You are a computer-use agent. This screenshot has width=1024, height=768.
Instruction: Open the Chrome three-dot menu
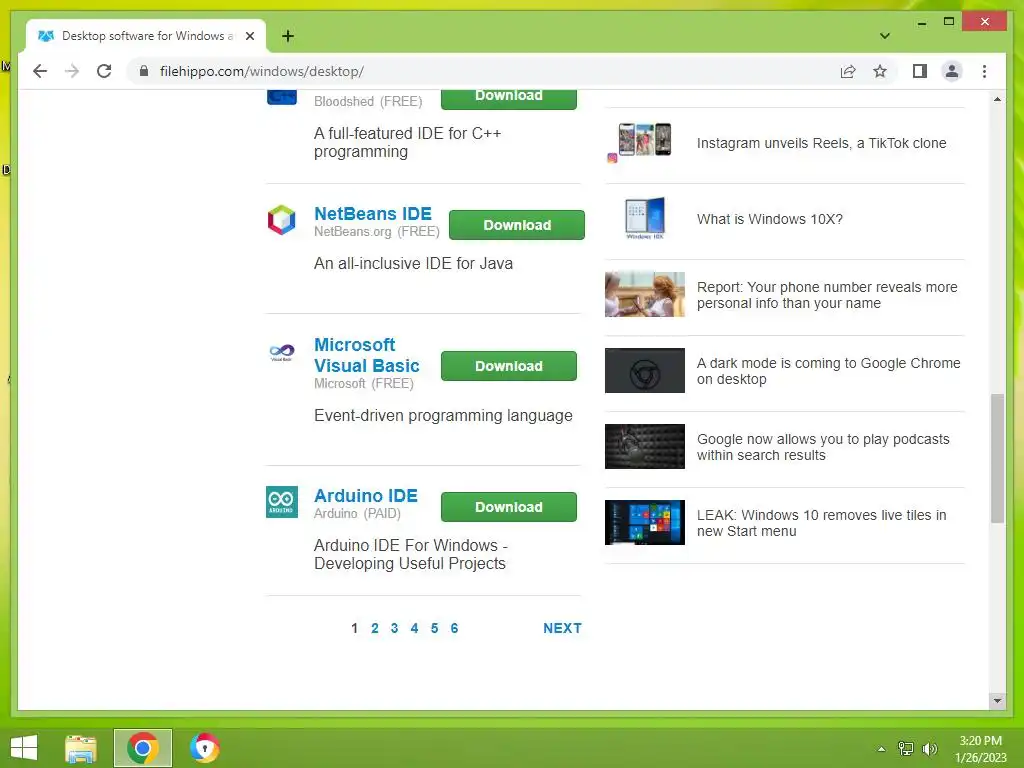tap(984, 71)
